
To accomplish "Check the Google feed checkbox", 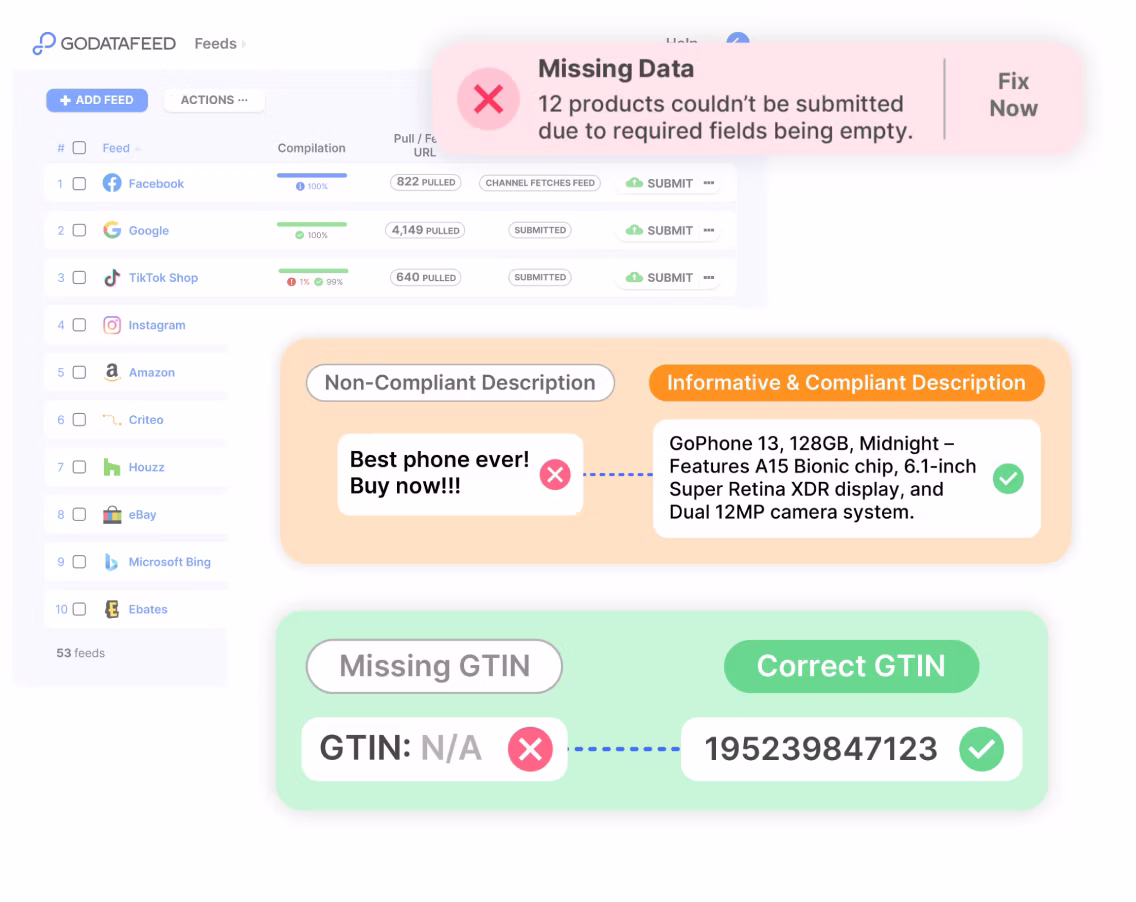I will [80, 230].
